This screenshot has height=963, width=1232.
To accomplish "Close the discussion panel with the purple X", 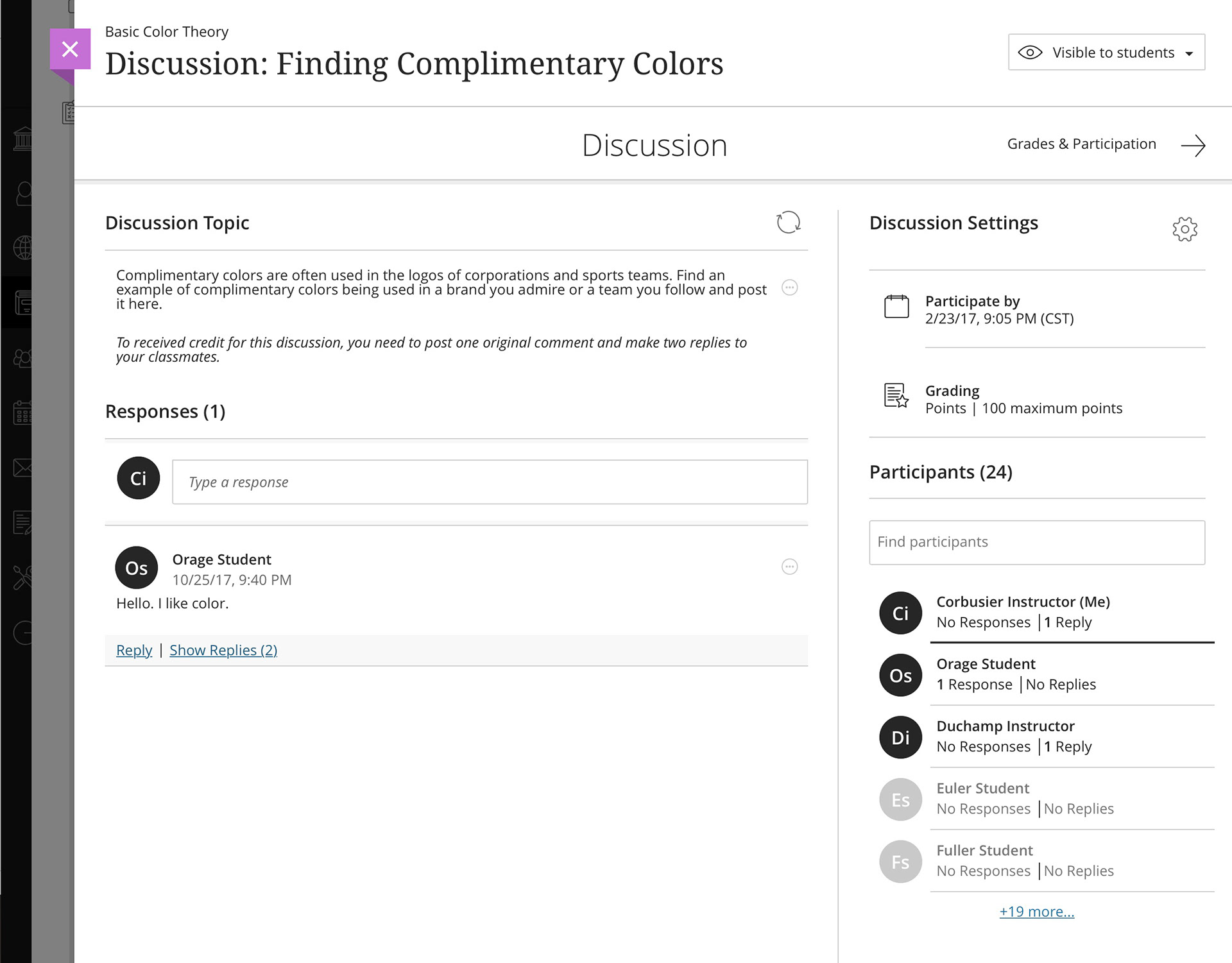I will [x=70, y=49].
